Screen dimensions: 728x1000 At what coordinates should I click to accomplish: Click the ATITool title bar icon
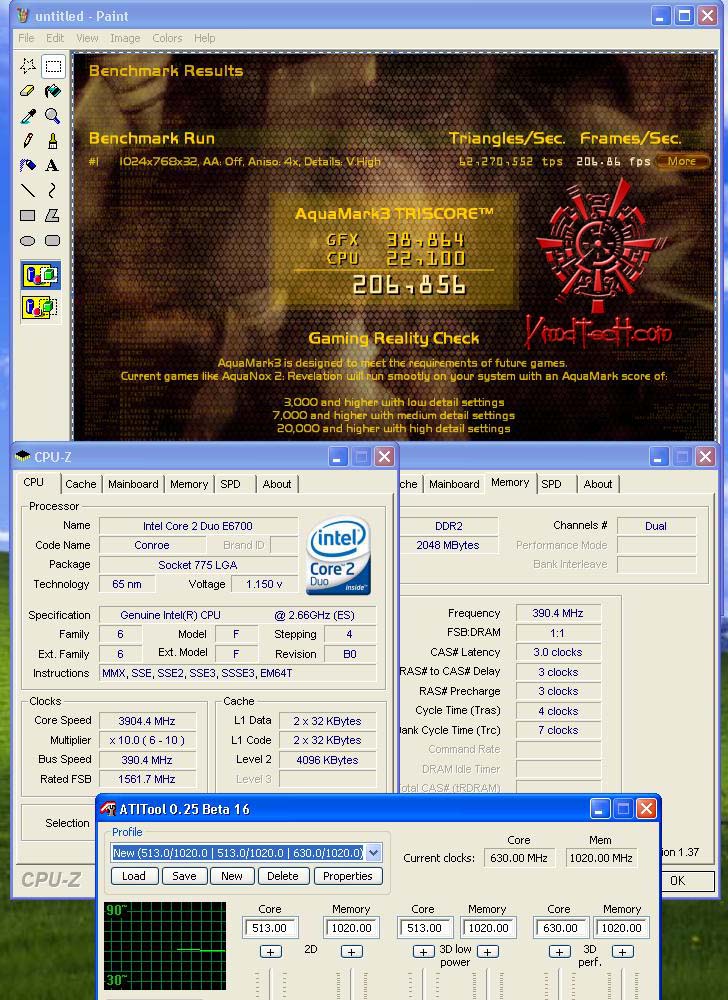coord(108,809)
